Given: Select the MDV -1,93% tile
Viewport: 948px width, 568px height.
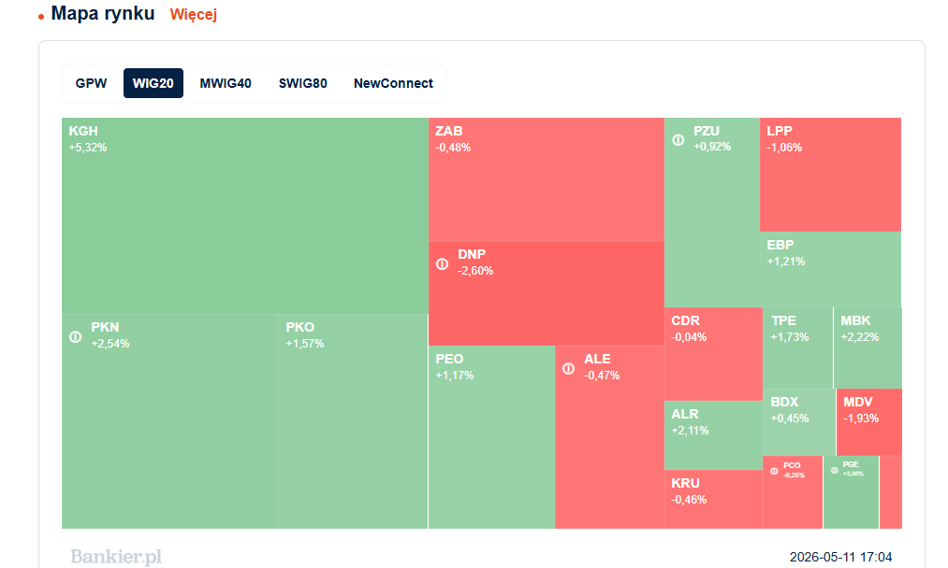Looking at the screenshot, I should coord(869,422).
